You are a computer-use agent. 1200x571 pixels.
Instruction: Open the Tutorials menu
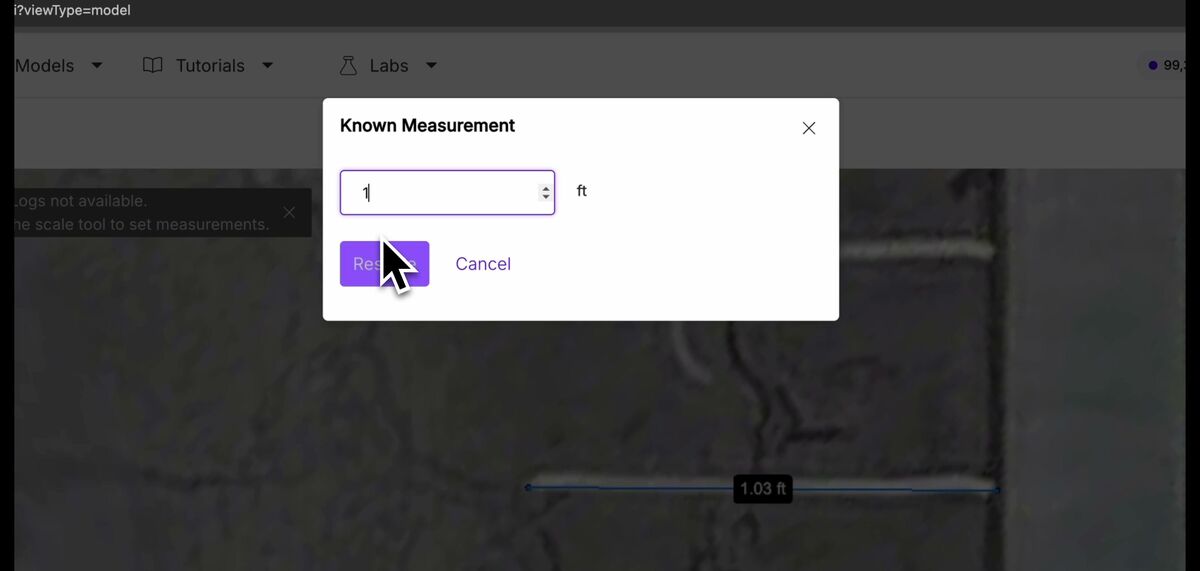(x=209, y=65)
